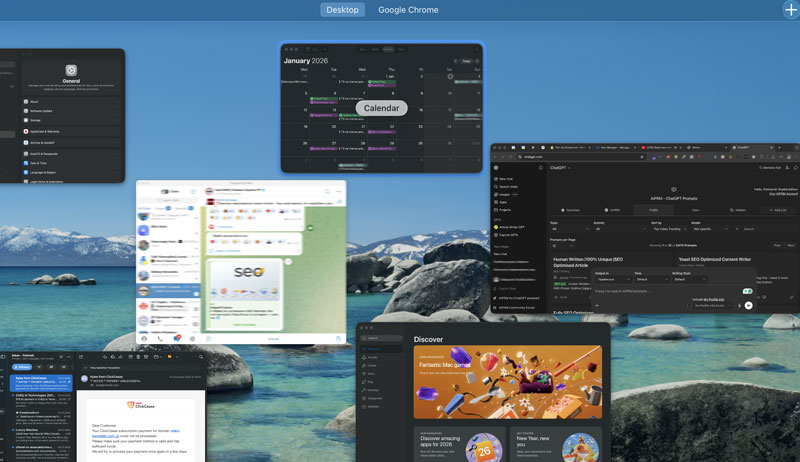The image size is (800, 462).
Task: Open the SEO image in Telegram chat
Action: (x=248, y=280)
